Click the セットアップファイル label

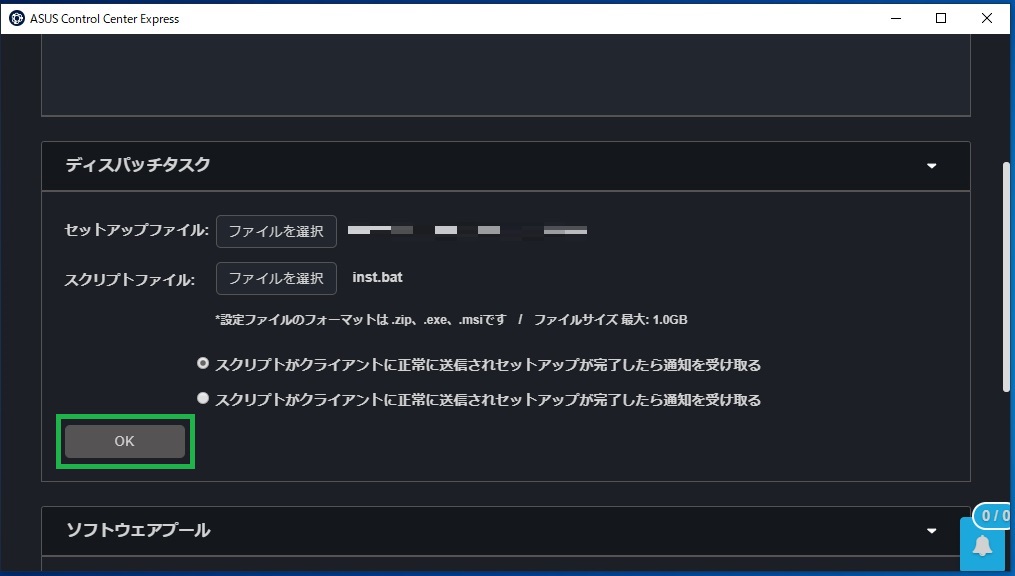[137, 230]
